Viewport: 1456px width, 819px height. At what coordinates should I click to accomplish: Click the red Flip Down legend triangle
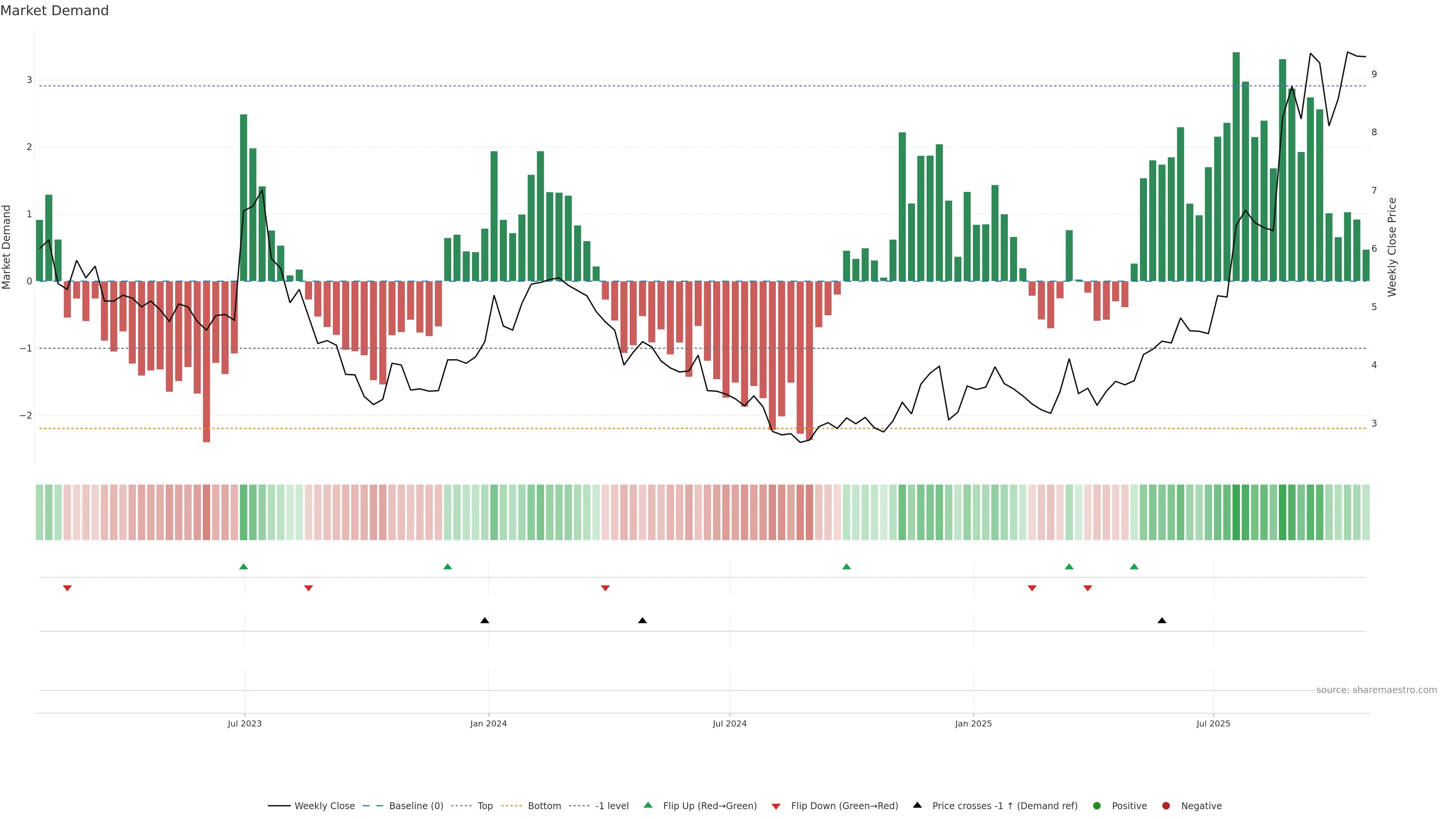(776, 806)
